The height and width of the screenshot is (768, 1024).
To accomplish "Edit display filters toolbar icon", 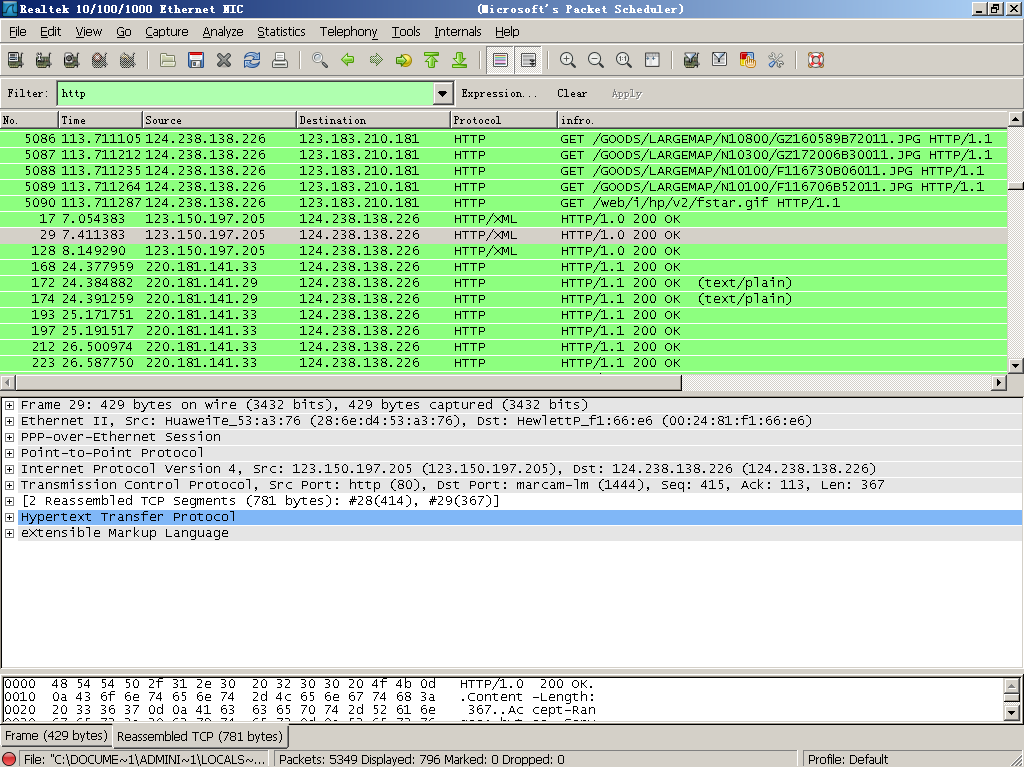I will (720, 60).
